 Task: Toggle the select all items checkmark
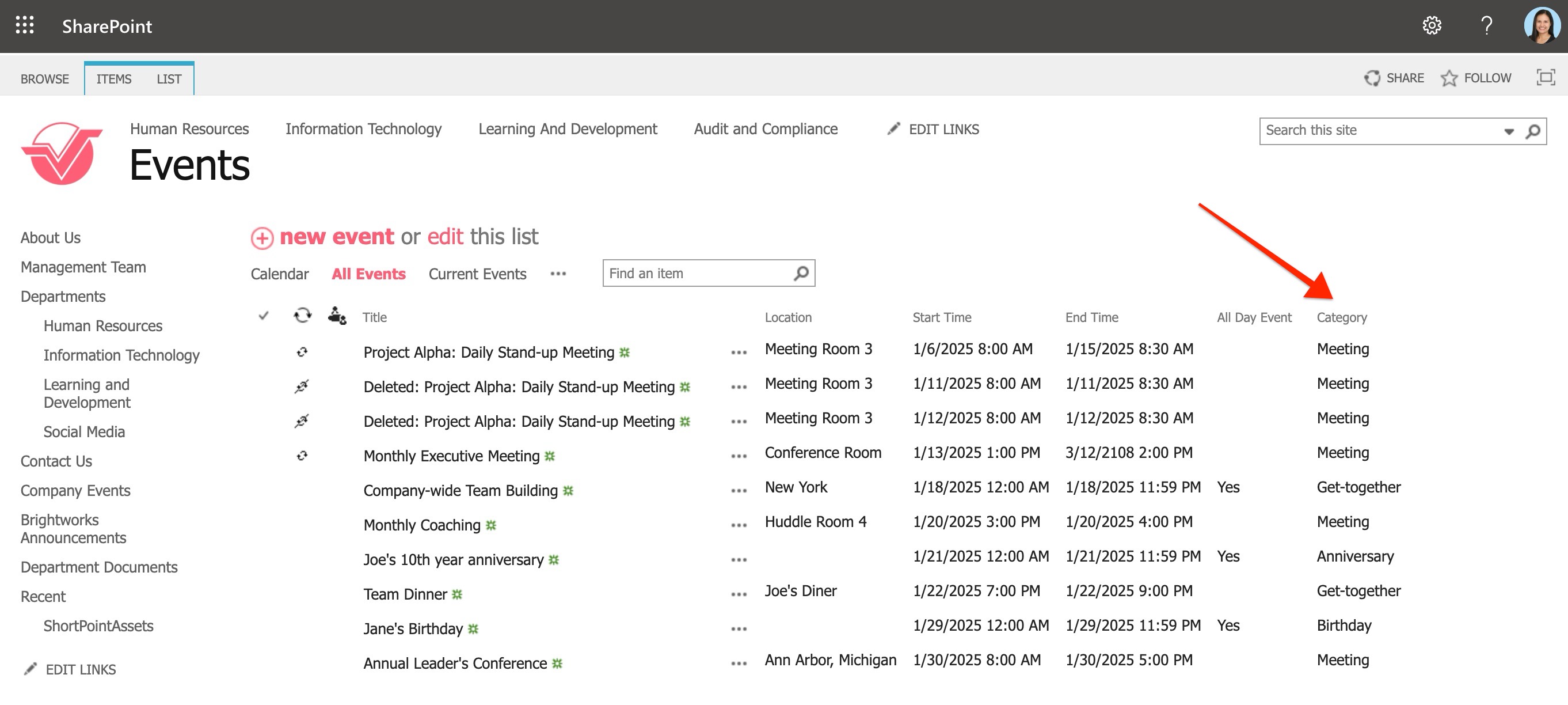pyautogui.click(x=264, y=316)
